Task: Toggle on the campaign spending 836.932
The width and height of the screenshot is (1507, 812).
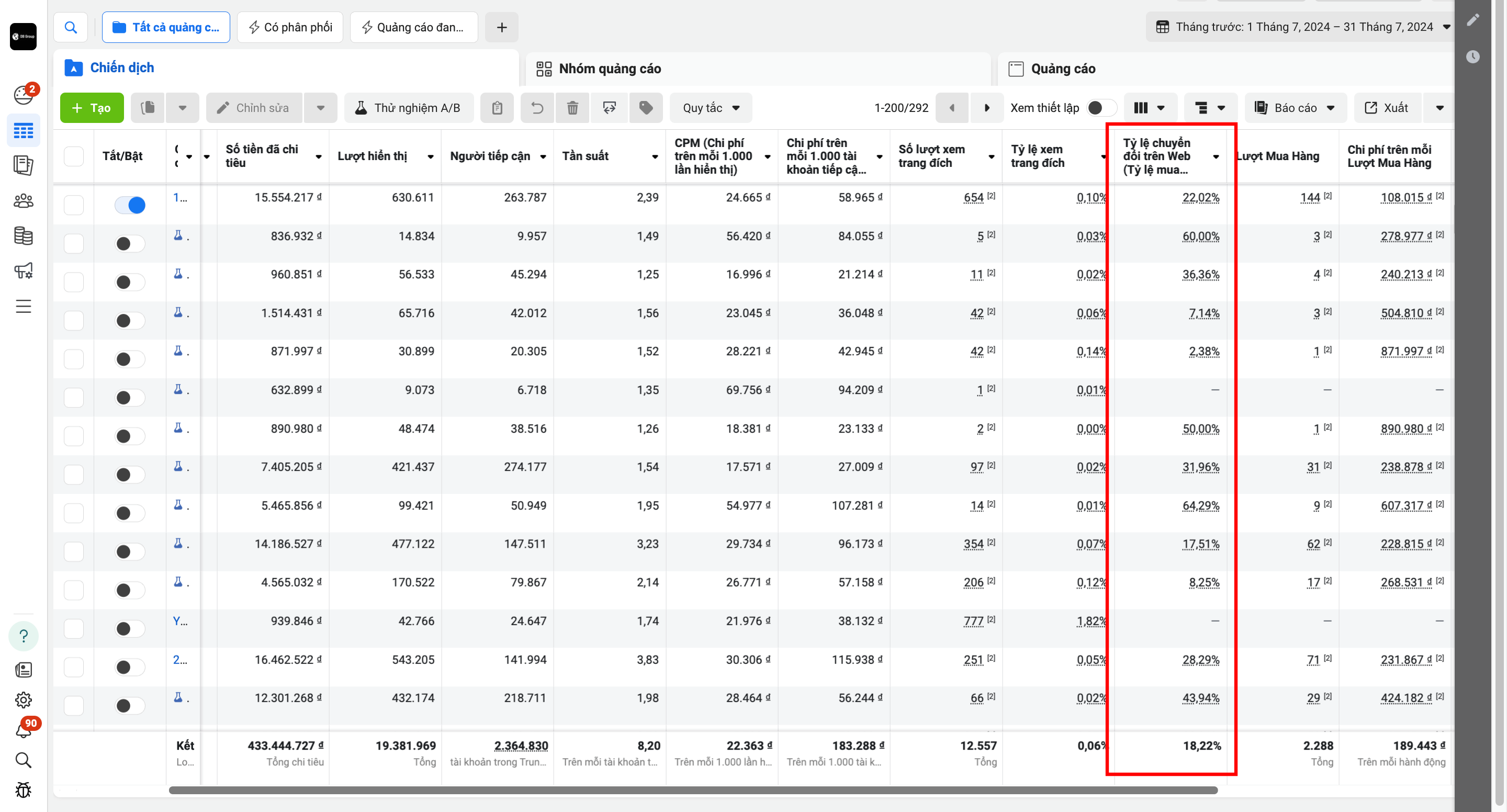Action: [x=130, y=243]
